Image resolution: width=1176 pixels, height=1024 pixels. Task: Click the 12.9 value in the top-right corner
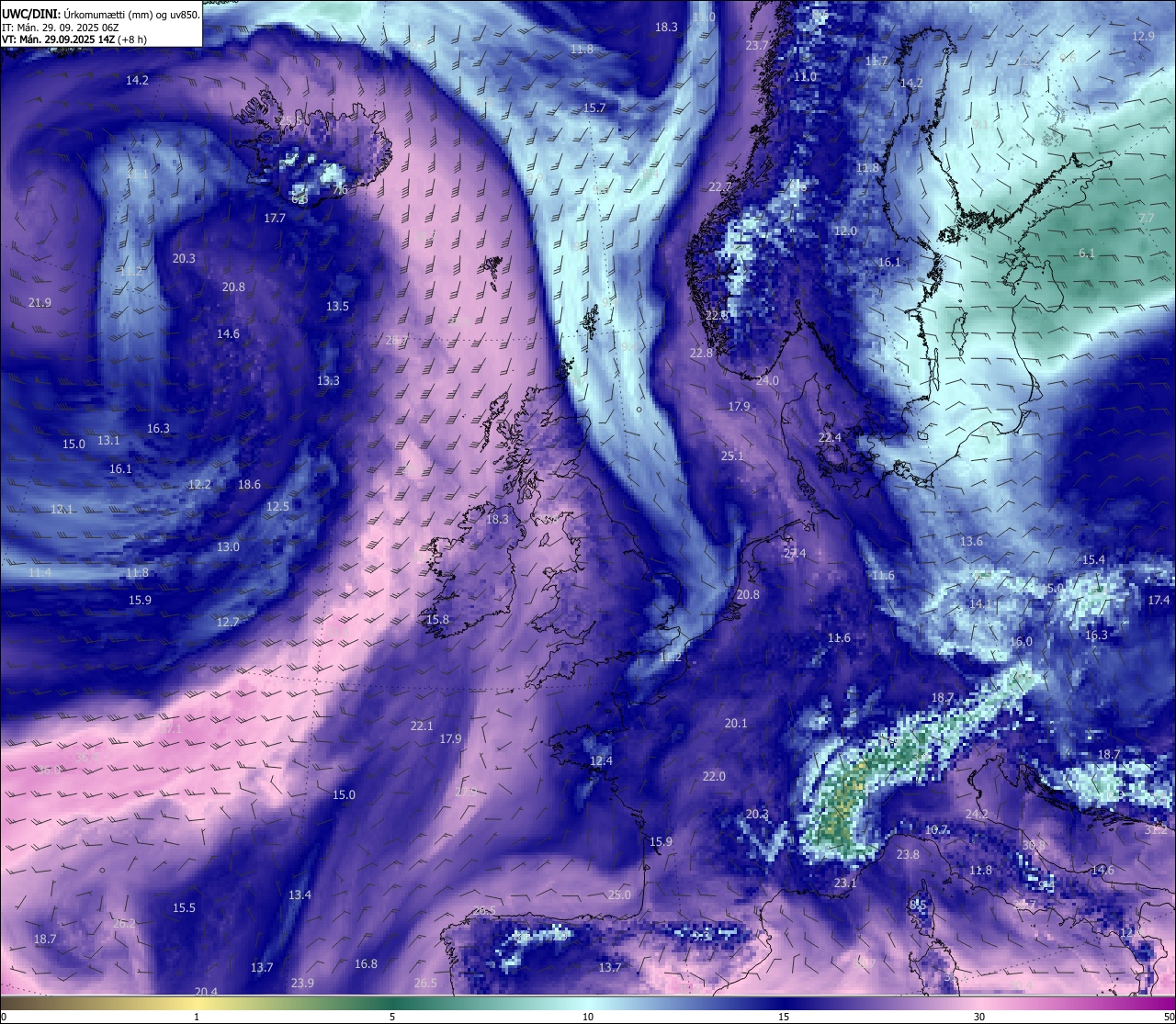1143,37
